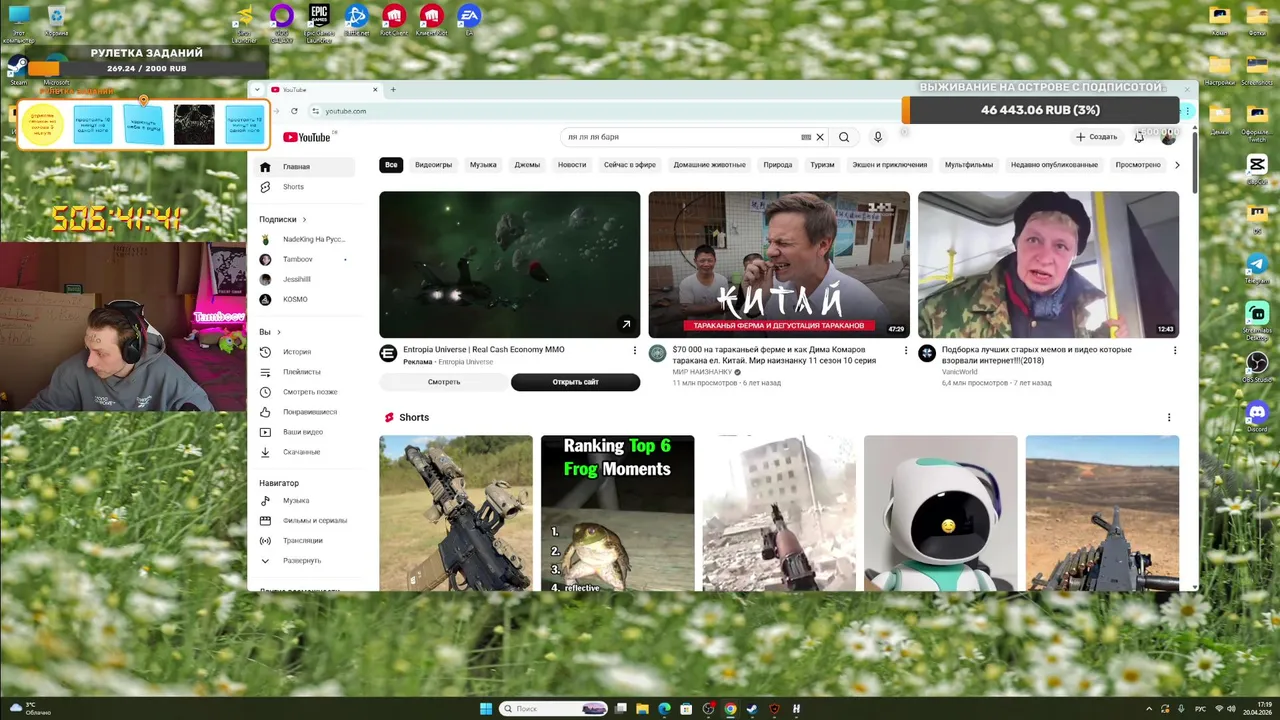
Task: Open the Китай cockroach farm video thumbnail
Action: (779, 265)
